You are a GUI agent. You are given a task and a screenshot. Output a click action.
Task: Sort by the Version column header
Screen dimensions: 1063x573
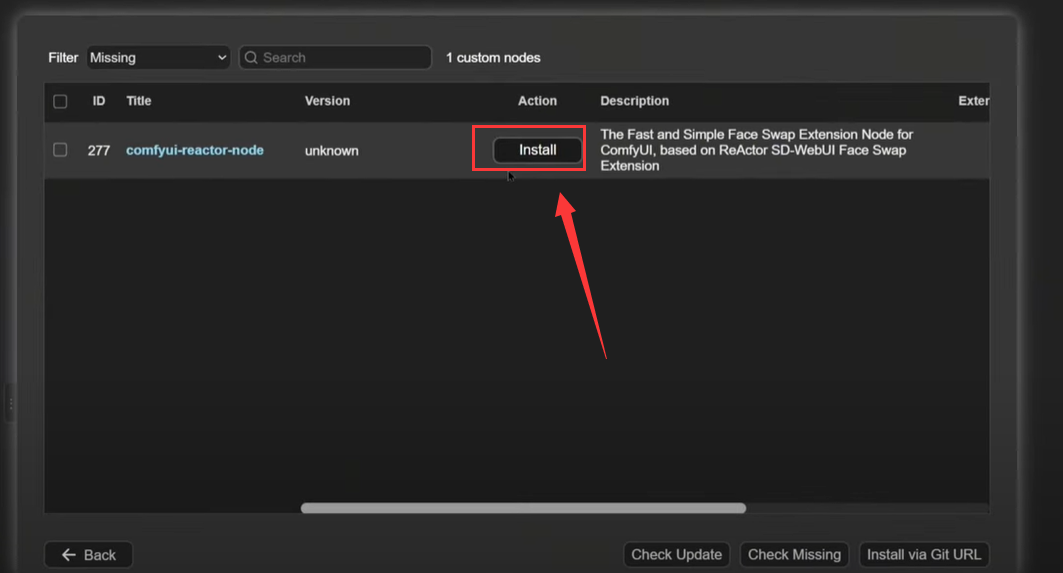[327, 101]
